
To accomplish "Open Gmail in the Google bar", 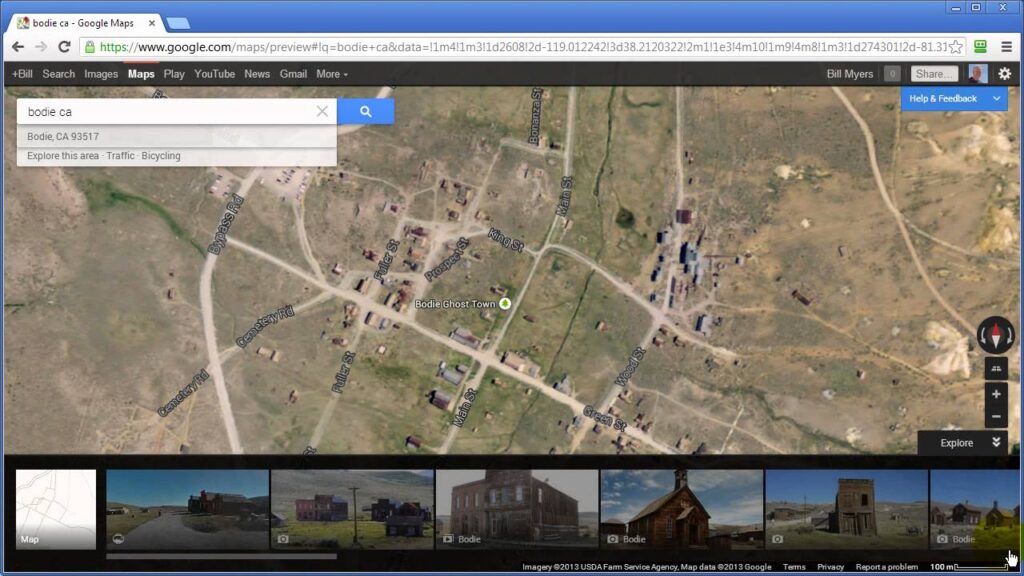I will 293,74.
